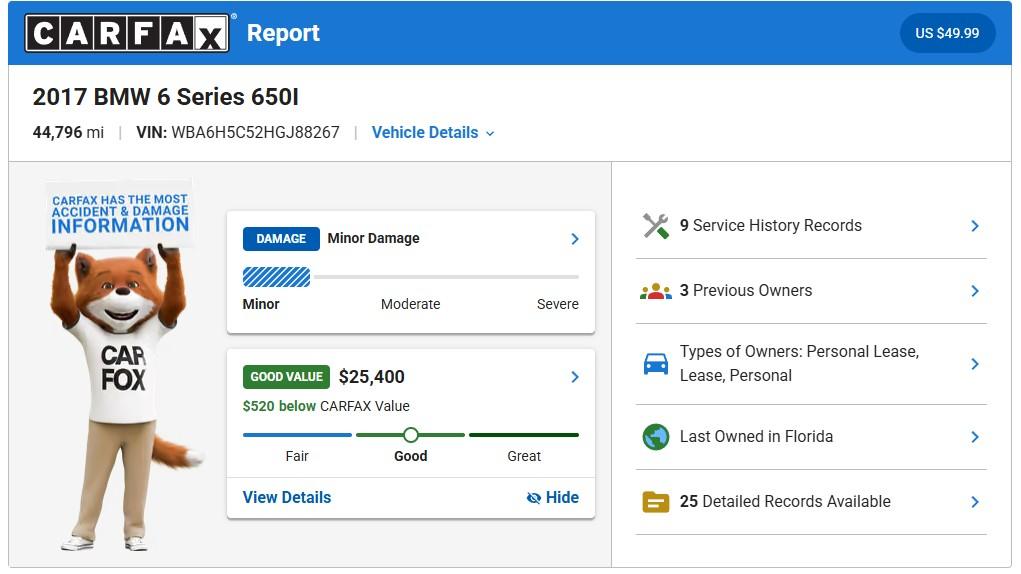Click the Car Fox mascot image

pos(124,397)
